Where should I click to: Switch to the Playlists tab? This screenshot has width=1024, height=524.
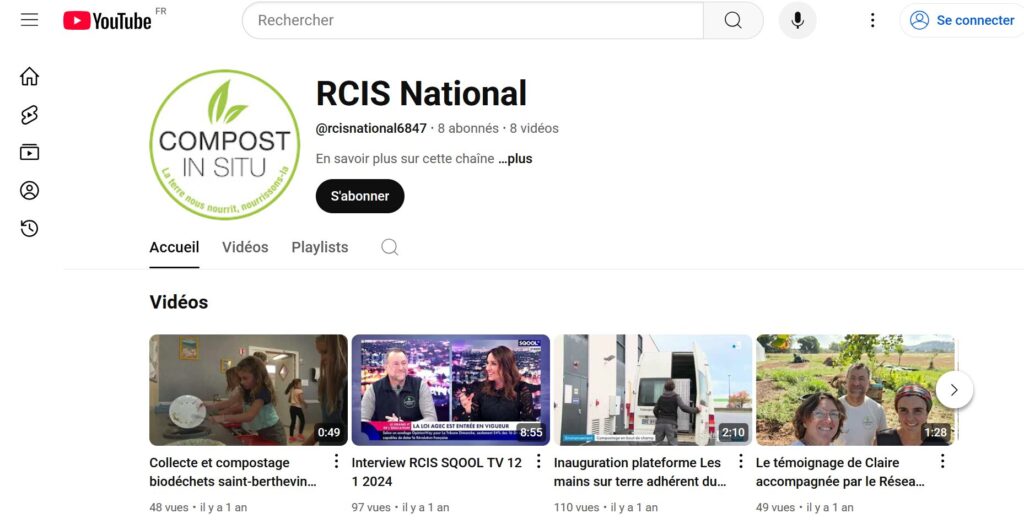(x=319, y=248)
